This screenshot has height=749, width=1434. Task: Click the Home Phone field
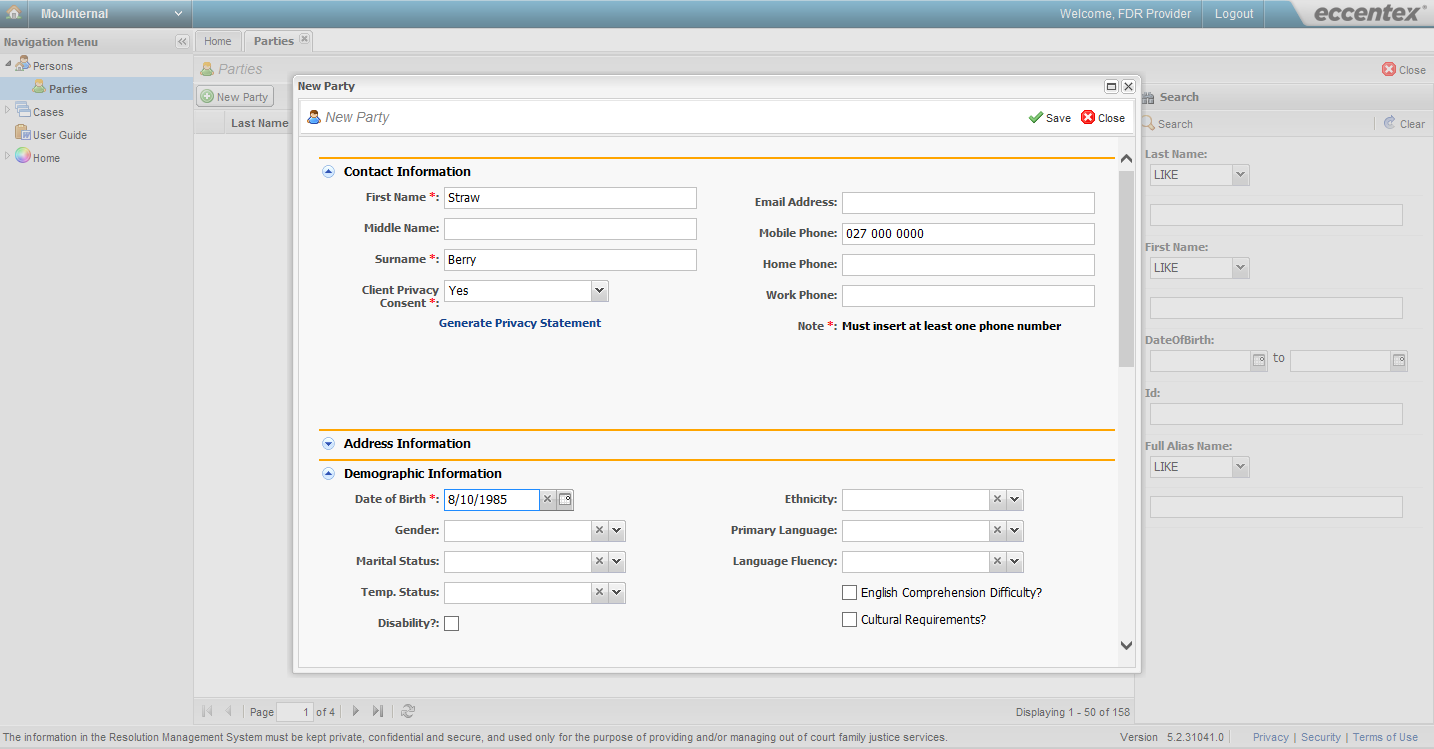coord(968,265)
